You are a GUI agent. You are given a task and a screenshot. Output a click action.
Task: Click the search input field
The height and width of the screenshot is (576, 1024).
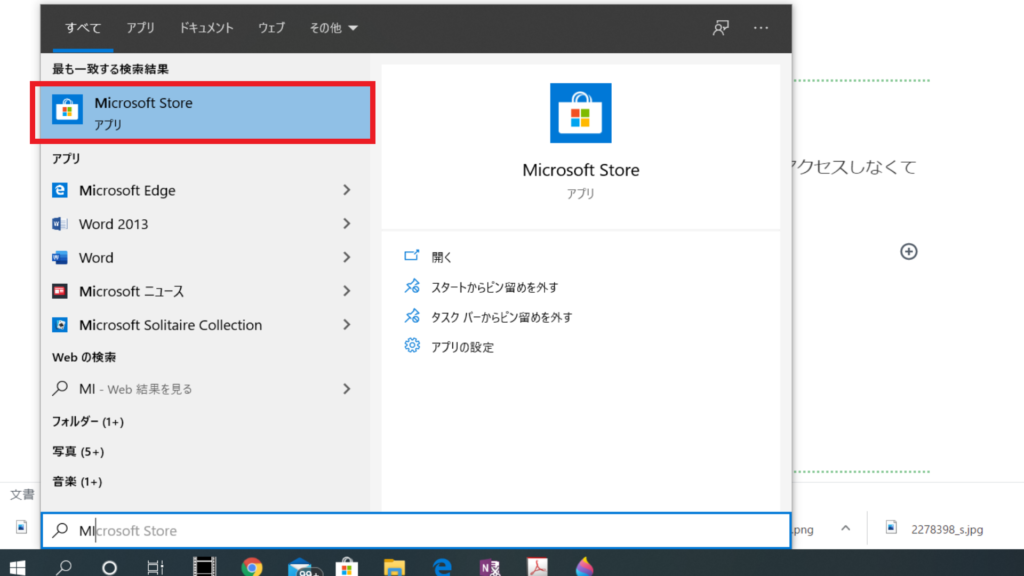pos(416,530)
